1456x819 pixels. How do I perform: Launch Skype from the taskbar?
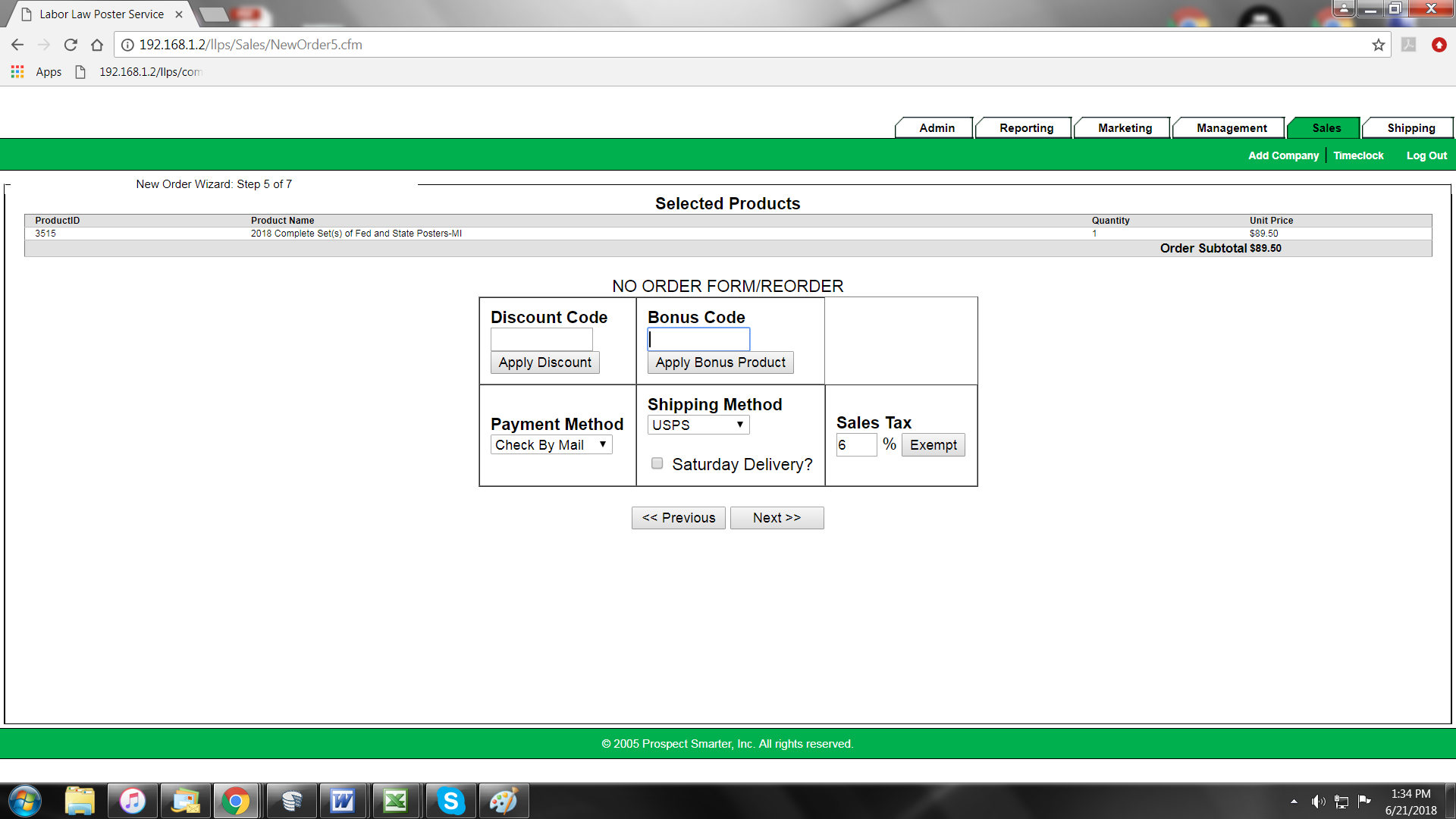pyautogui.click(x=450, y=801)
